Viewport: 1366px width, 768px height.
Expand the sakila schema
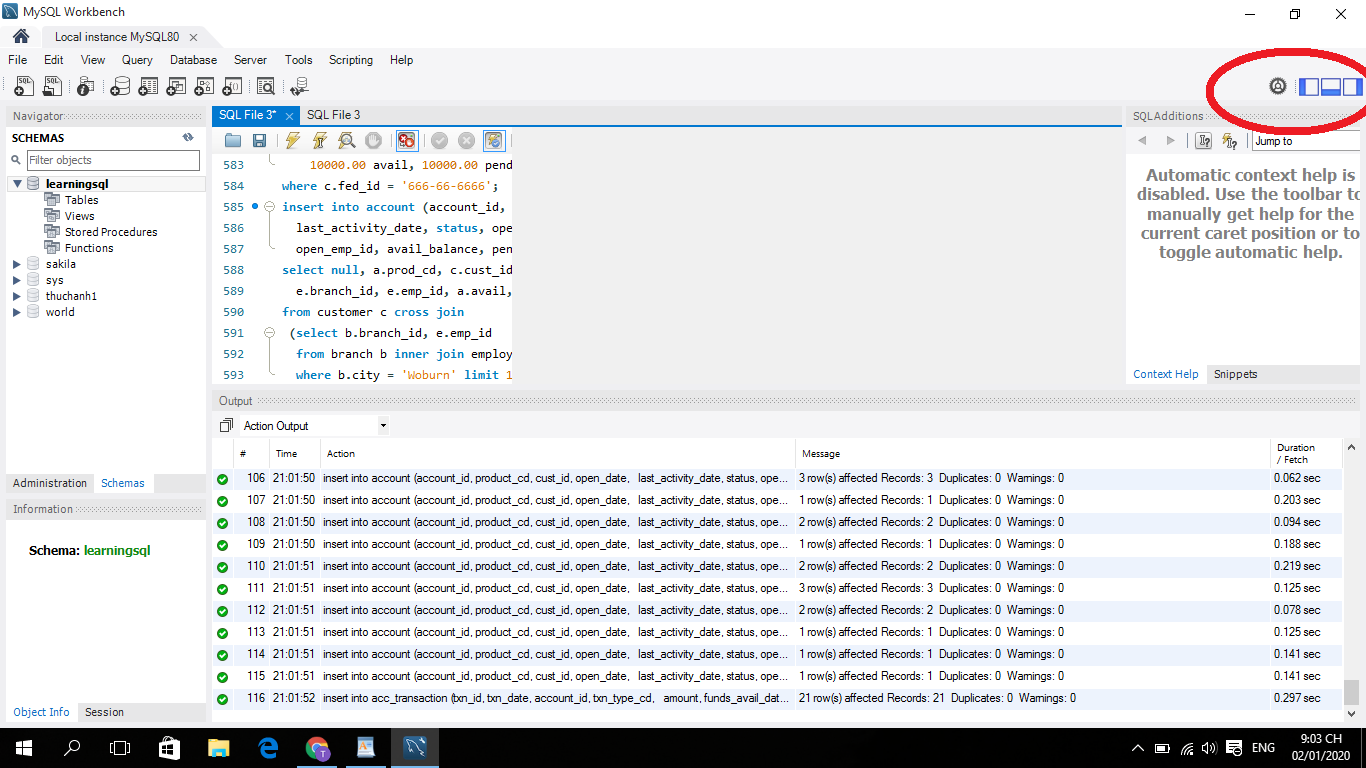click(x=17, y=264)
